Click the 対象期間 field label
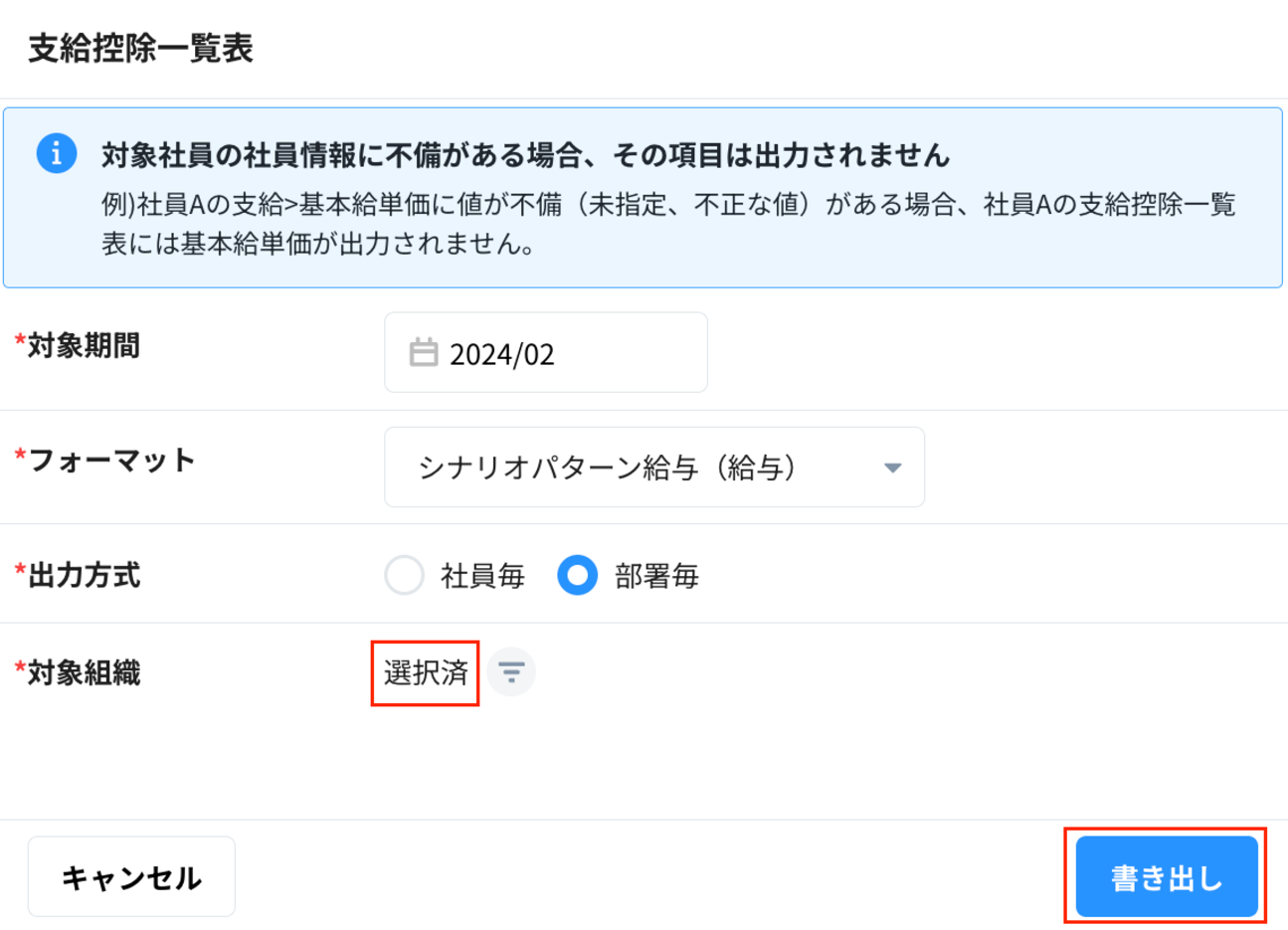The image size is (1288, 930). pos(84,346)
